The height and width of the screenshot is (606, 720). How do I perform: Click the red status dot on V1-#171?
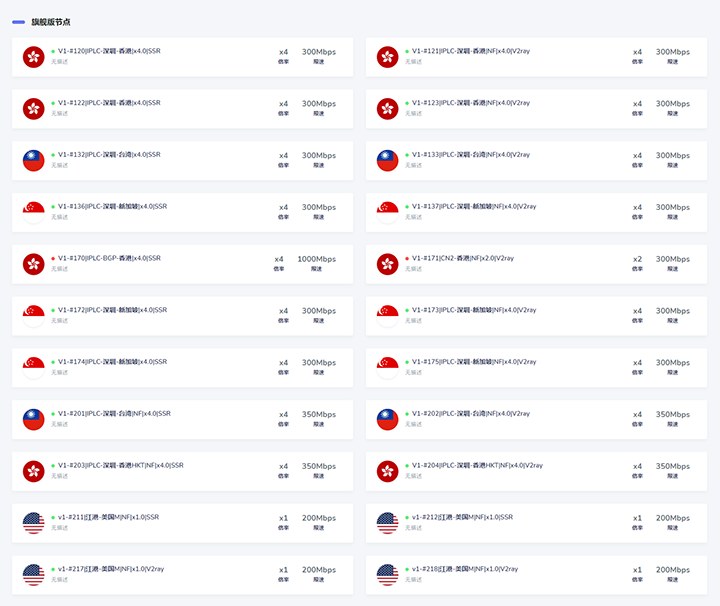click(x=407, y=258)
